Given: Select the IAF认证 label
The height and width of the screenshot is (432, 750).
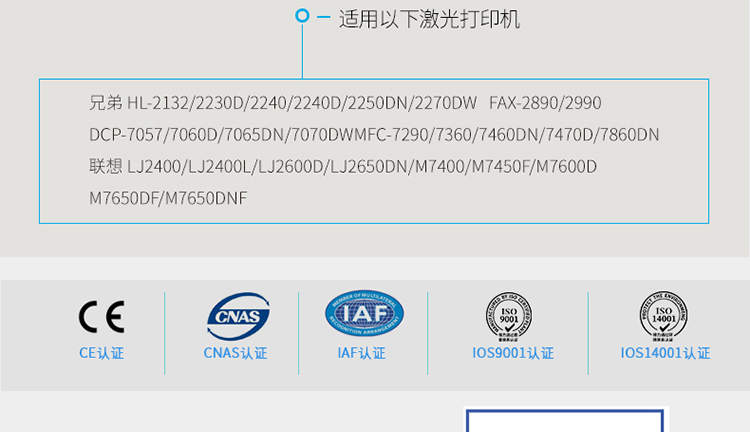Looking at the screenshot, I should tap(361, 353).
